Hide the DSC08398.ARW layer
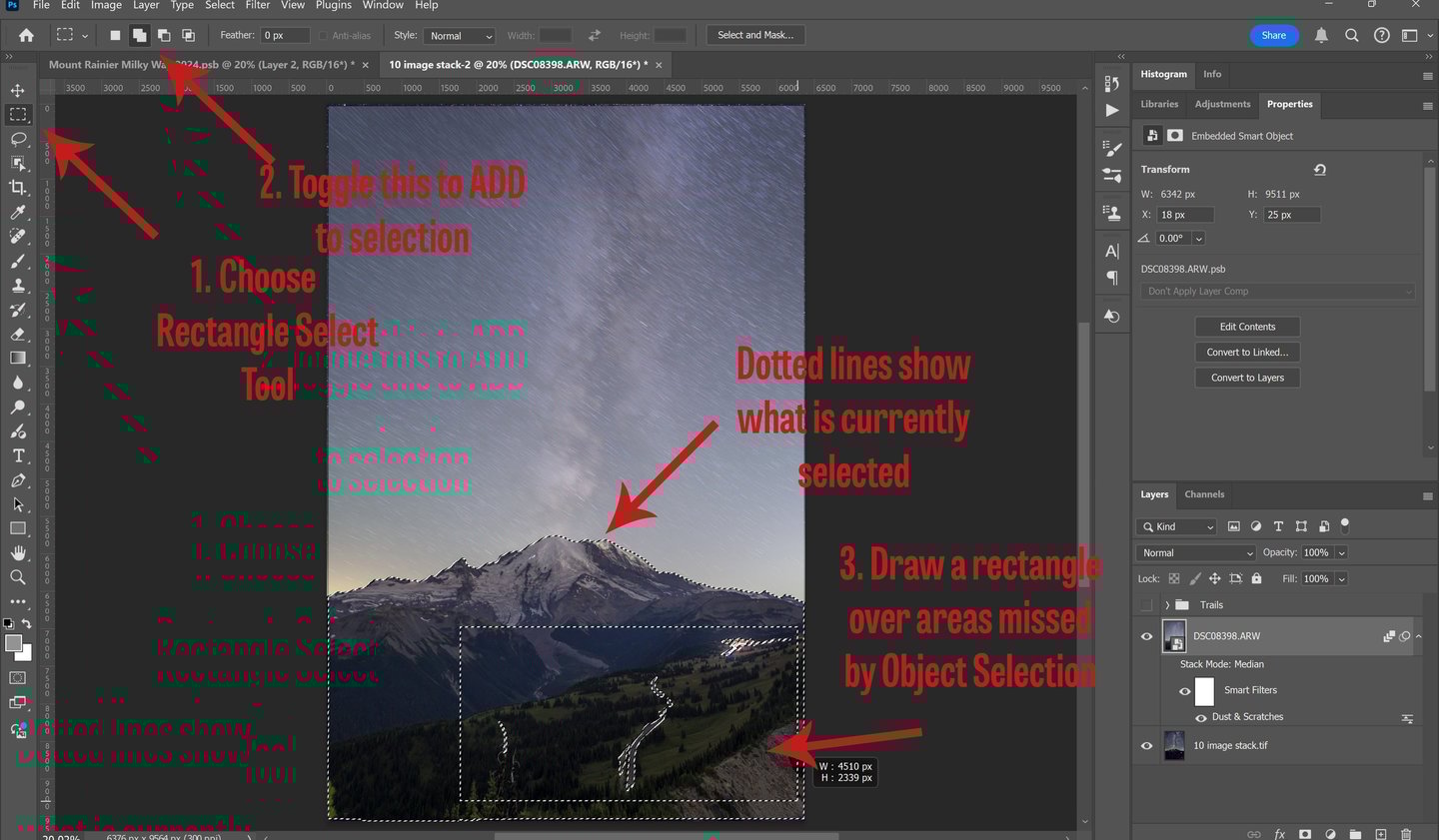Image resolution: width=1439 pixels, height=840 pixels. click(1146, 636)
